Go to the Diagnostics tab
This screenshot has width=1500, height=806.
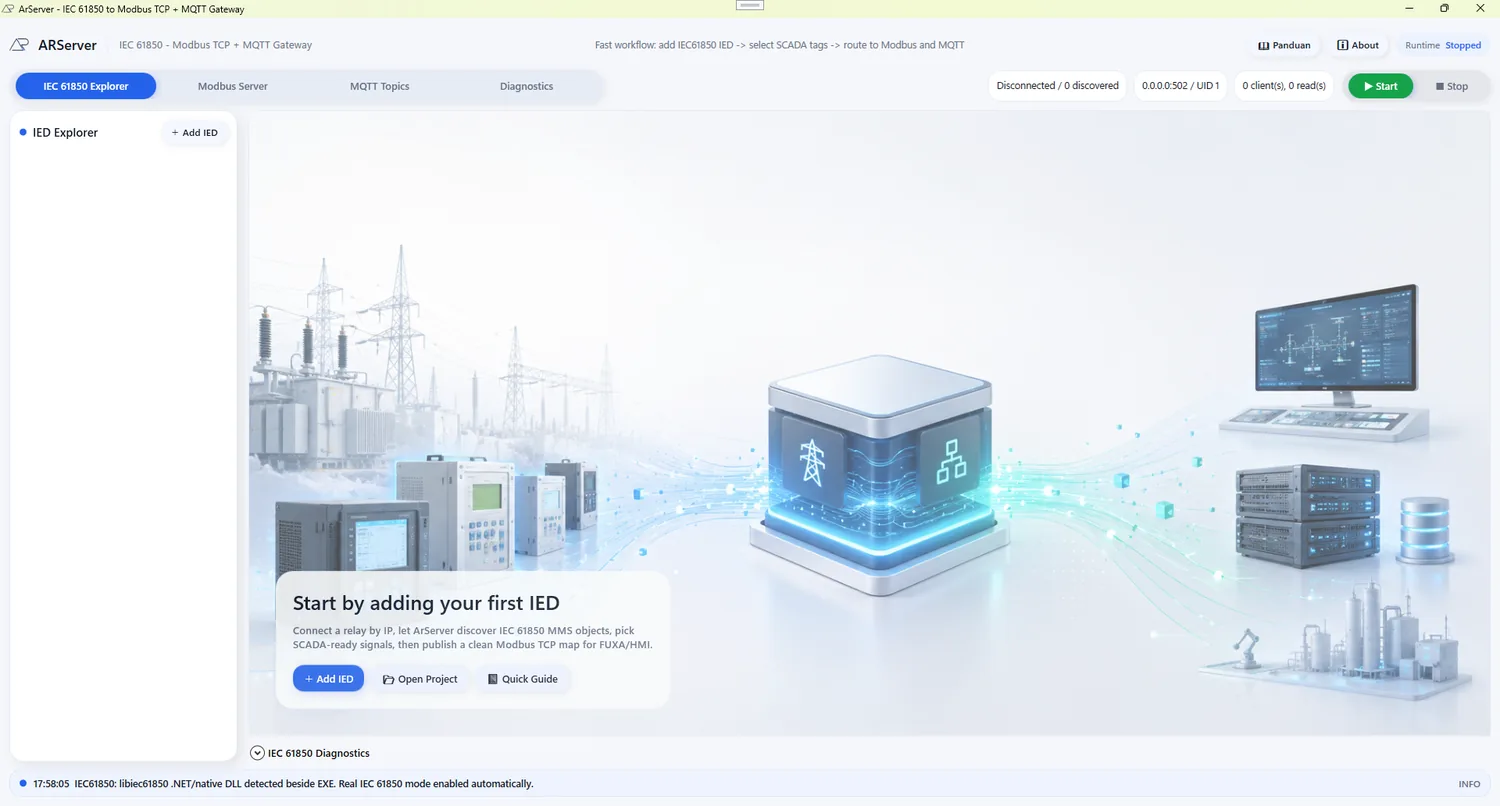point(527,86)
